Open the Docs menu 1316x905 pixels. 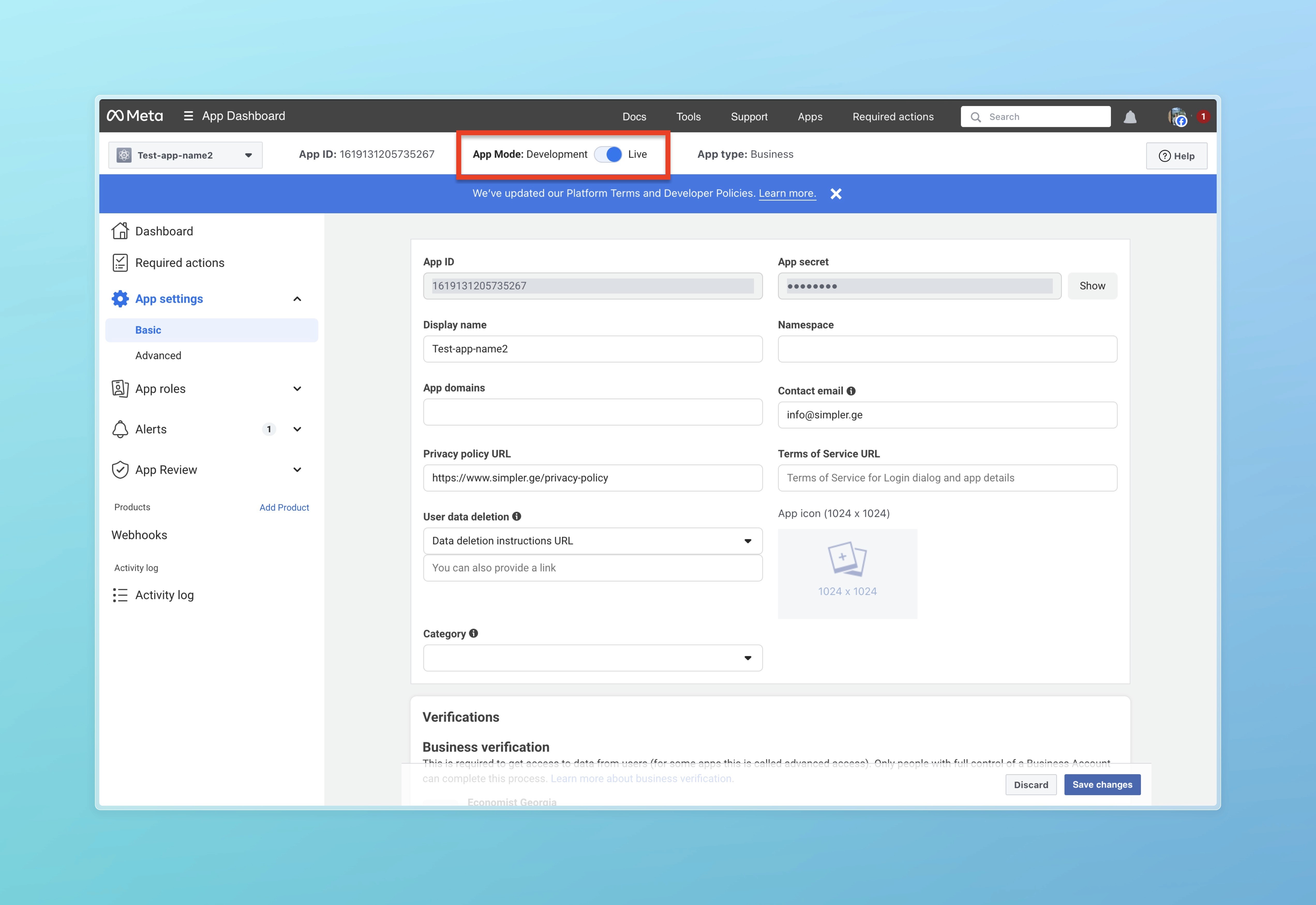pos(634,117)
